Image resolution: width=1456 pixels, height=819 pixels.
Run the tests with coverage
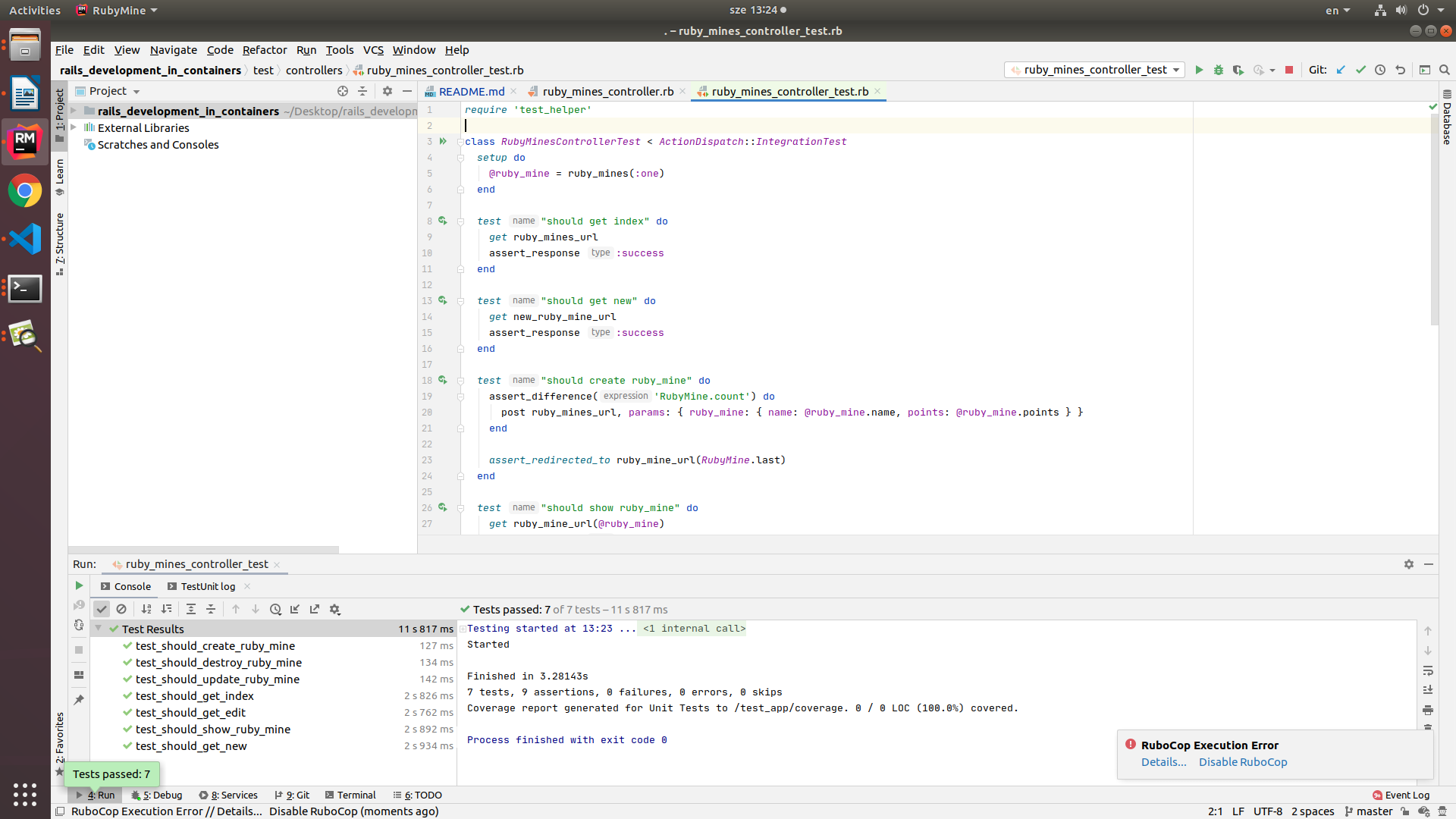(1238, 70)
